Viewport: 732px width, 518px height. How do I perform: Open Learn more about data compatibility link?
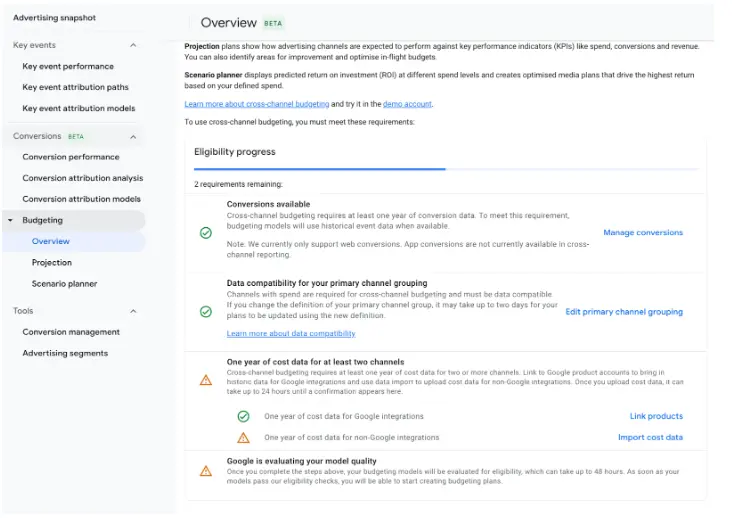pyautogui.click(x=291, y=334)
